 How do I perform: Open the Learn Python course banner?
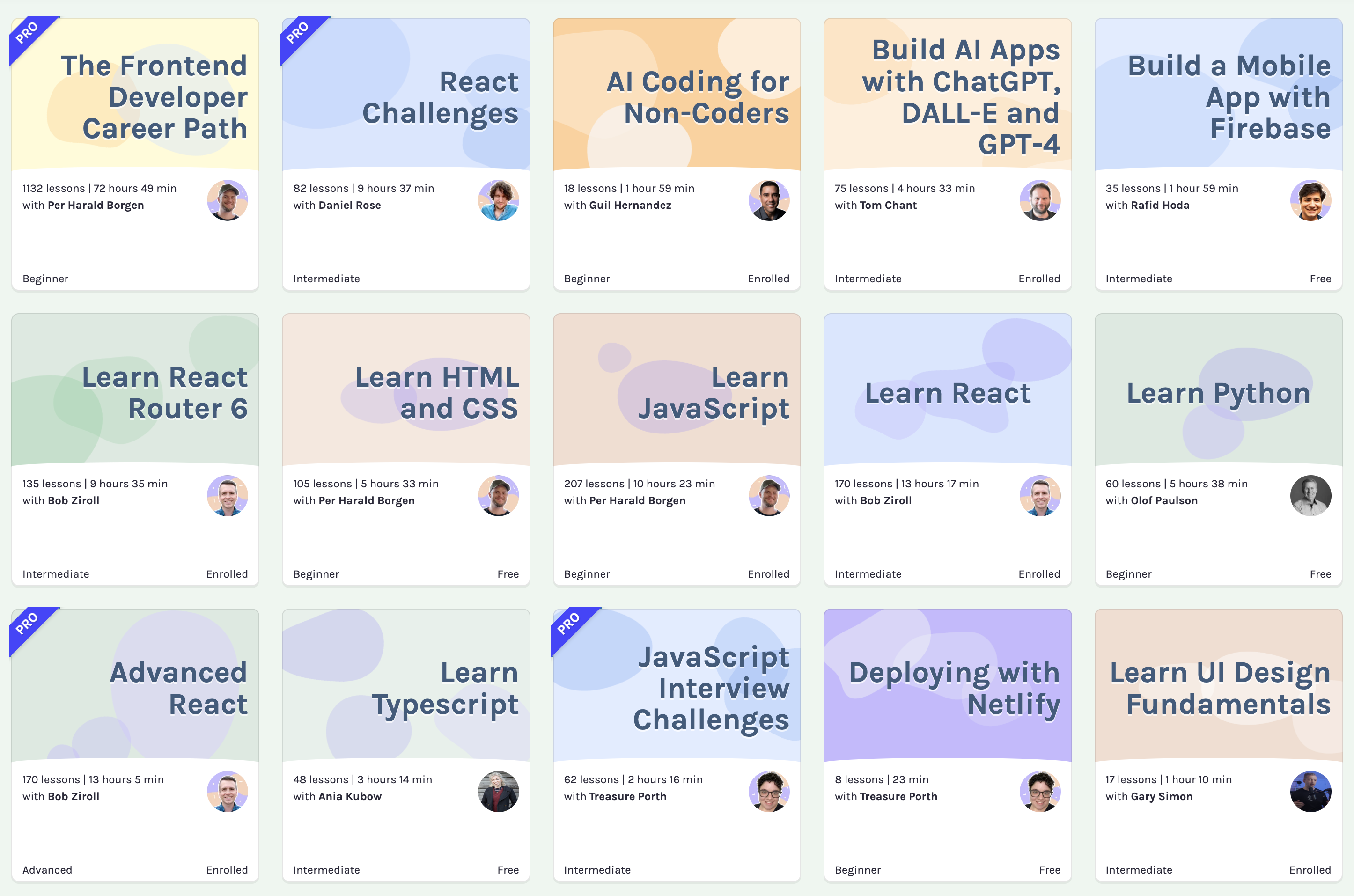[x=1218, y=393]
